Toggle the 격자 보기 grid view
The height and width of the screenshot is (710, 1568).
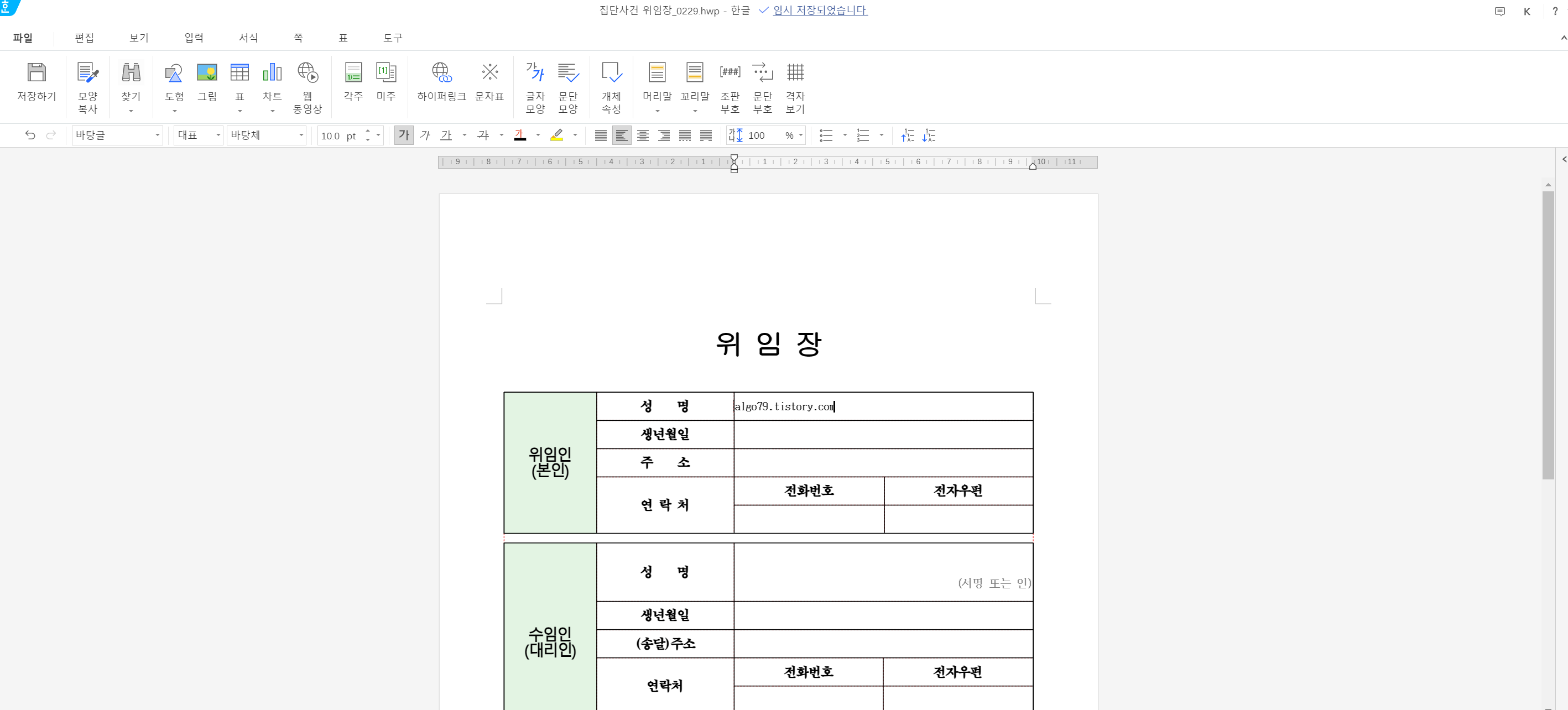click(795, 73)
